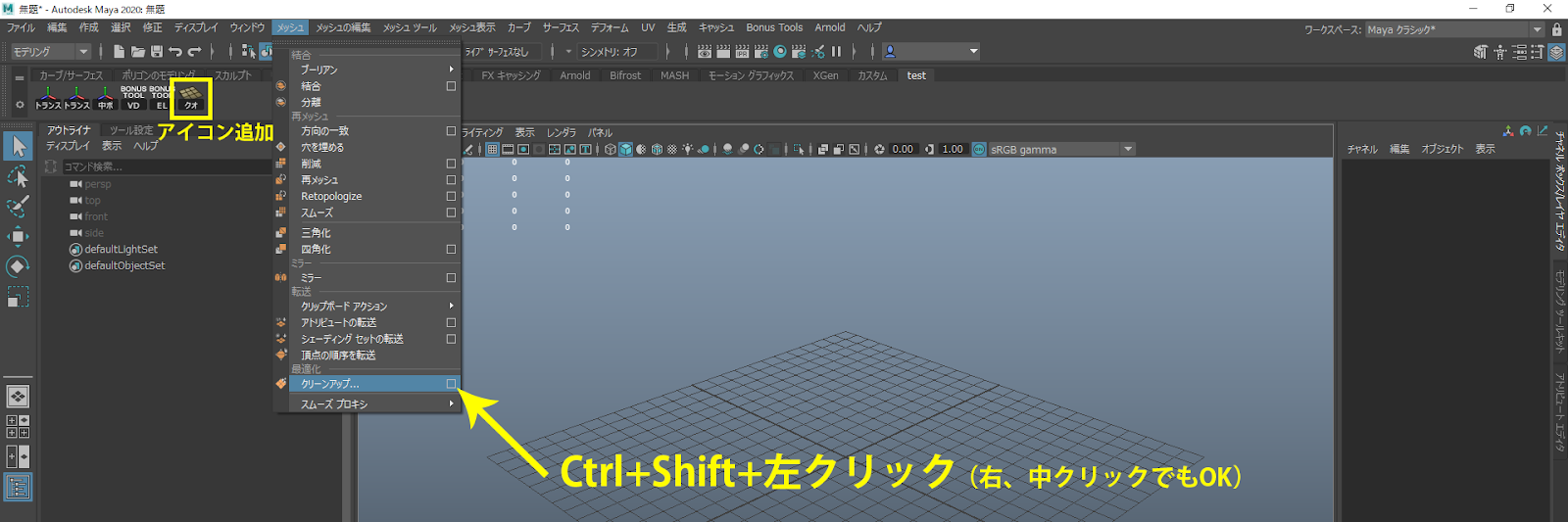Open the Tool Settings (ツール設定) tab

(129, 130)
